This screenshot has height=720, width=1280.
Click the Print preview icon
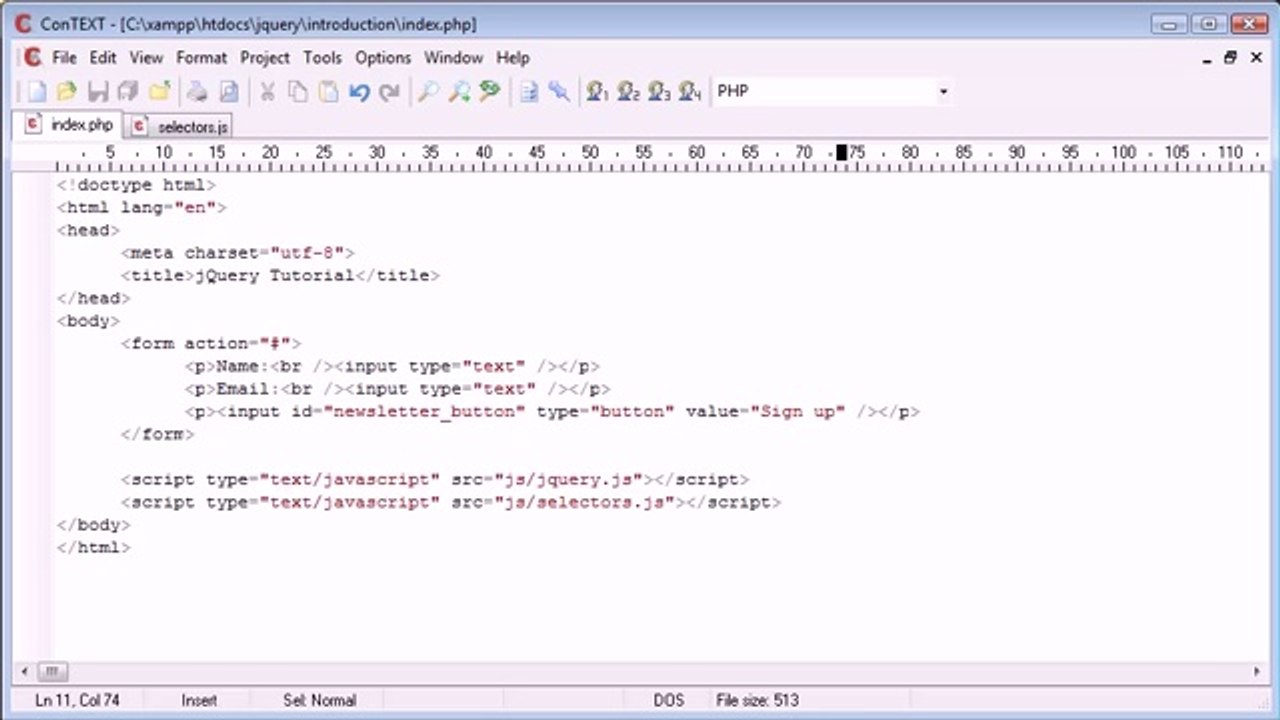click(x=229, y=92)
